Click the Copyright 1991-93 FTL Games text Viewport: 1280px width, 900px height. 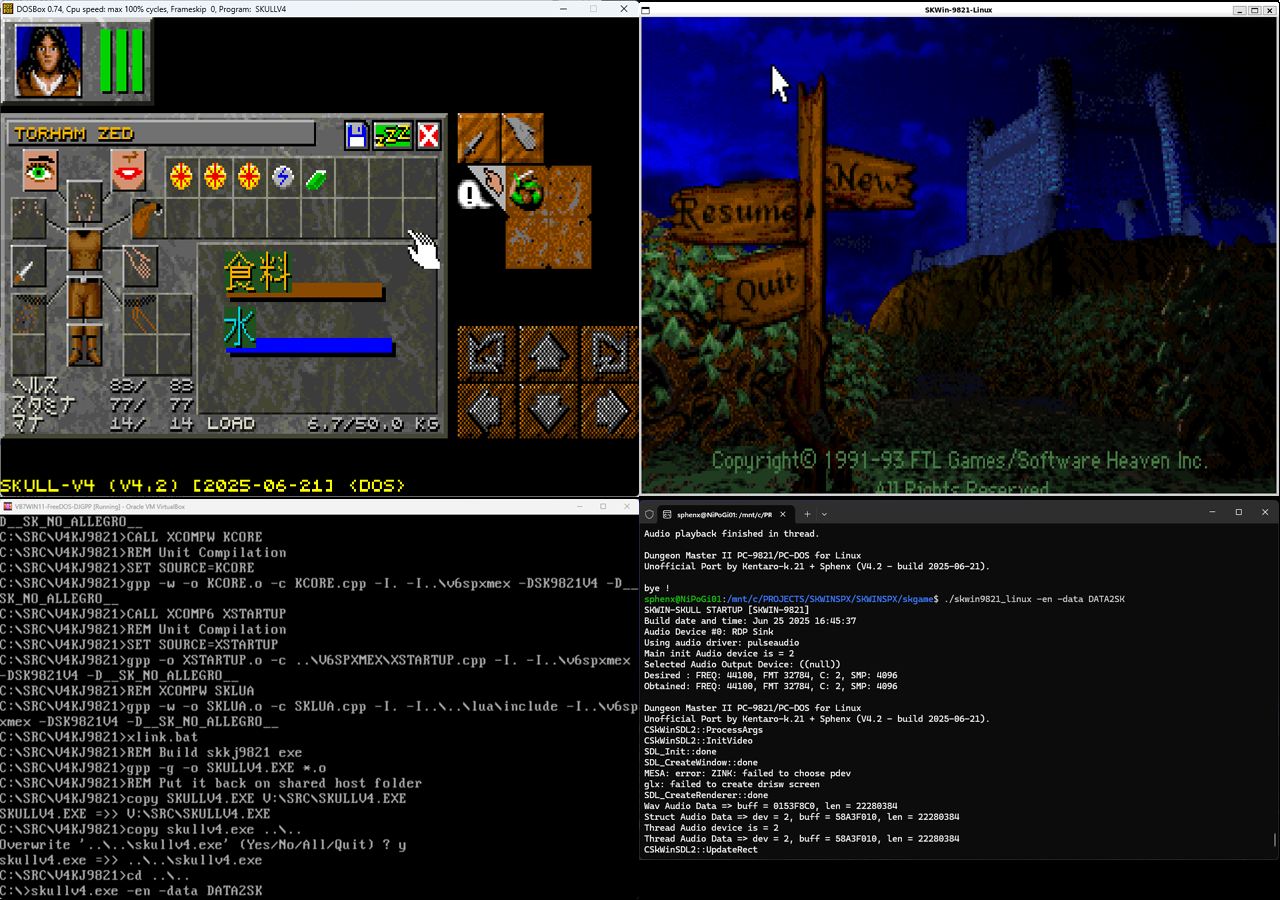959,461
